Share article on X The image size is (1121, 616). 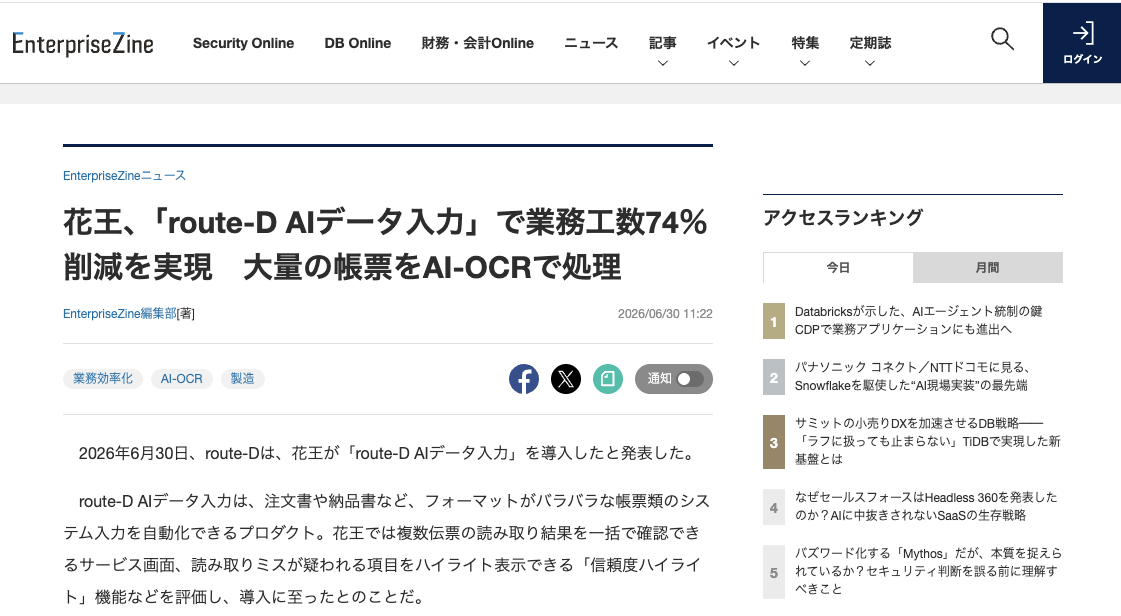click(566, 379)
